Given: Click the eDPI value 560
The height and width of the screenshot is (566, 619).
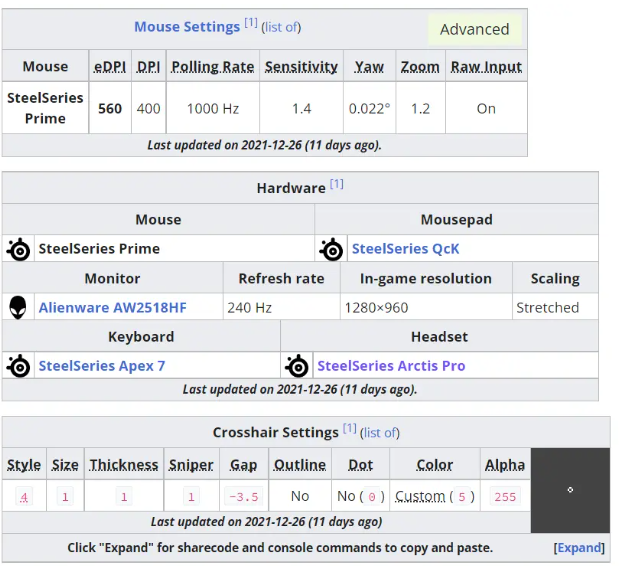Looking at the screenshot, I should pyautogui.click(x=110, y=109).
